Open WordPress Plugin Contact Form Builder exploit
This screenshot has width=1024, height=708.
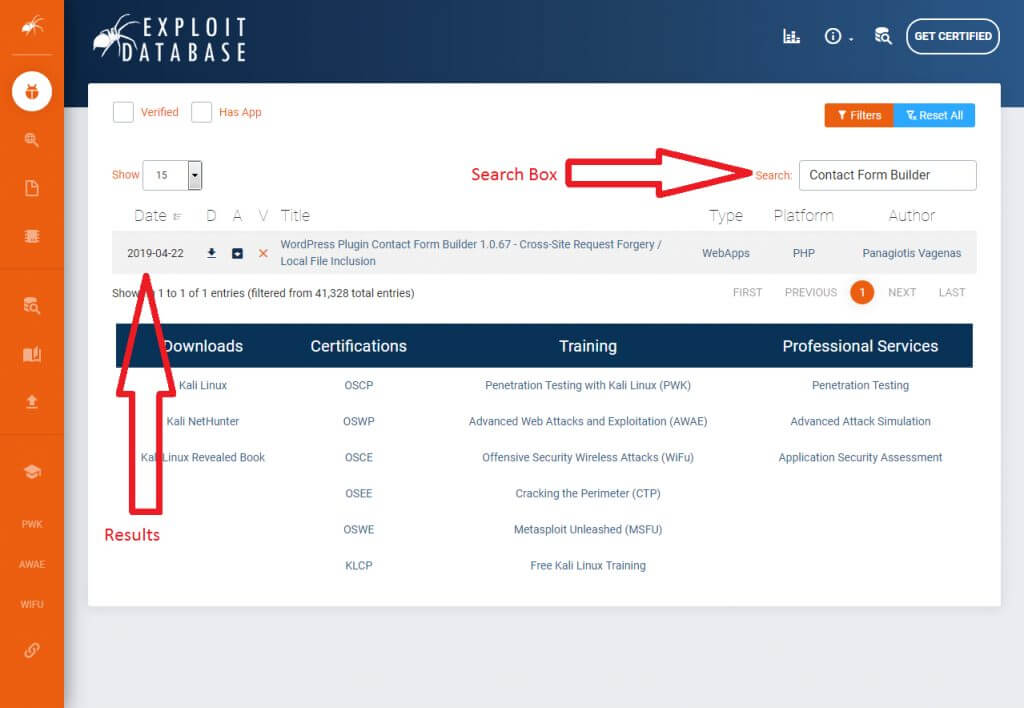tap(471, 253)
